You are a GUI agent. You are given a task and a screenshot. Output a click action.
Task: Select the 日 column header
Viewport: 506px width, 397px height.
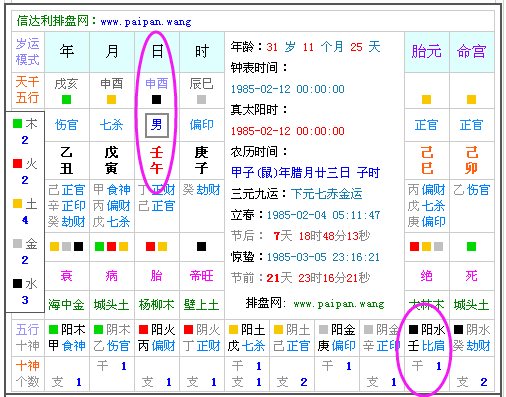tap(157, 52)
